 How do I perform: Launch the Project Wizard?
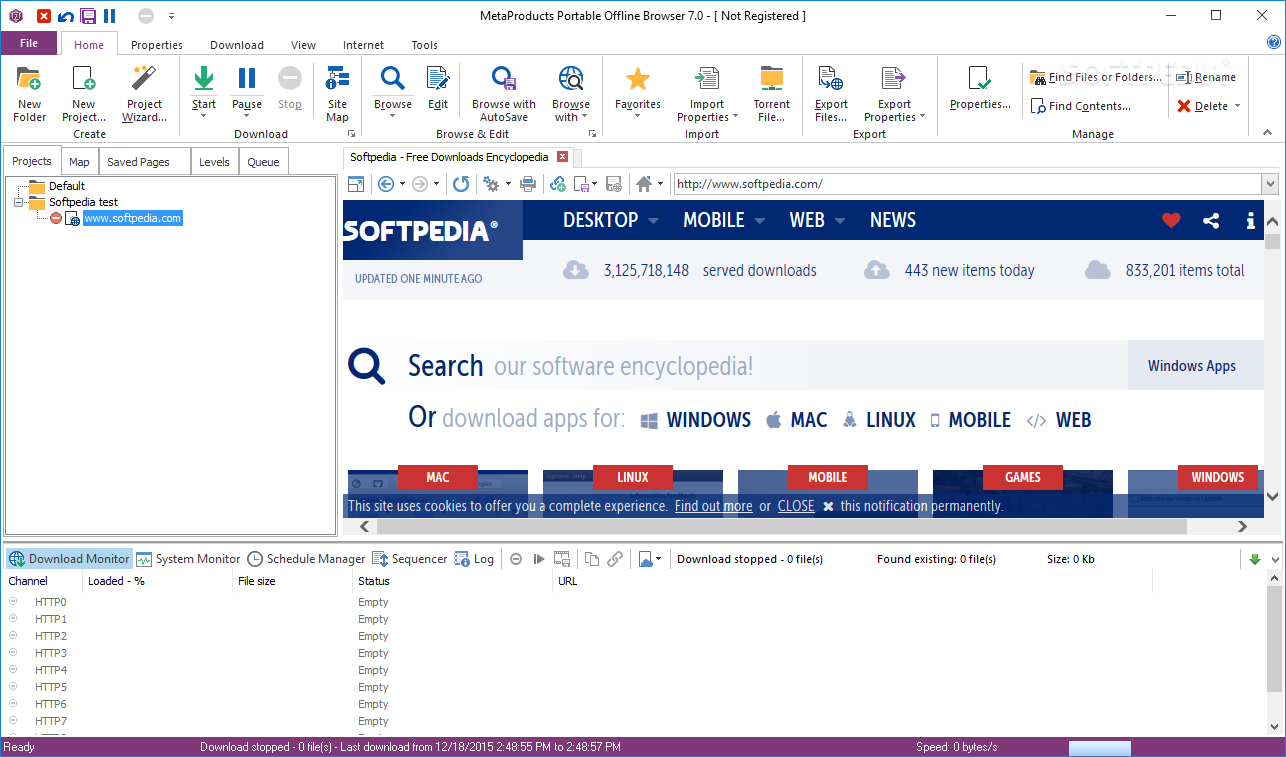tap(144, 93)
